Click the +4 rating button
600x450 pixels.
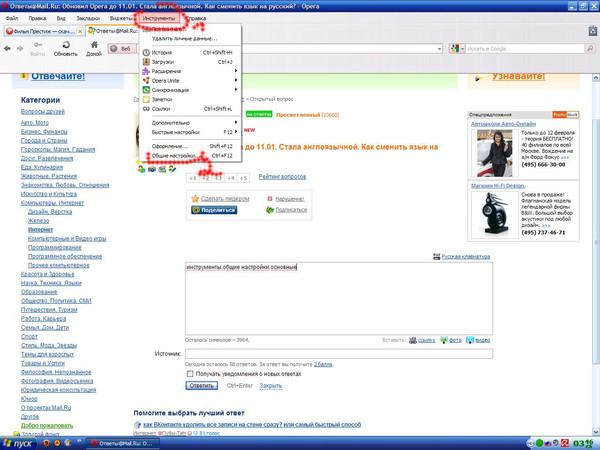(x=230, y=178)
